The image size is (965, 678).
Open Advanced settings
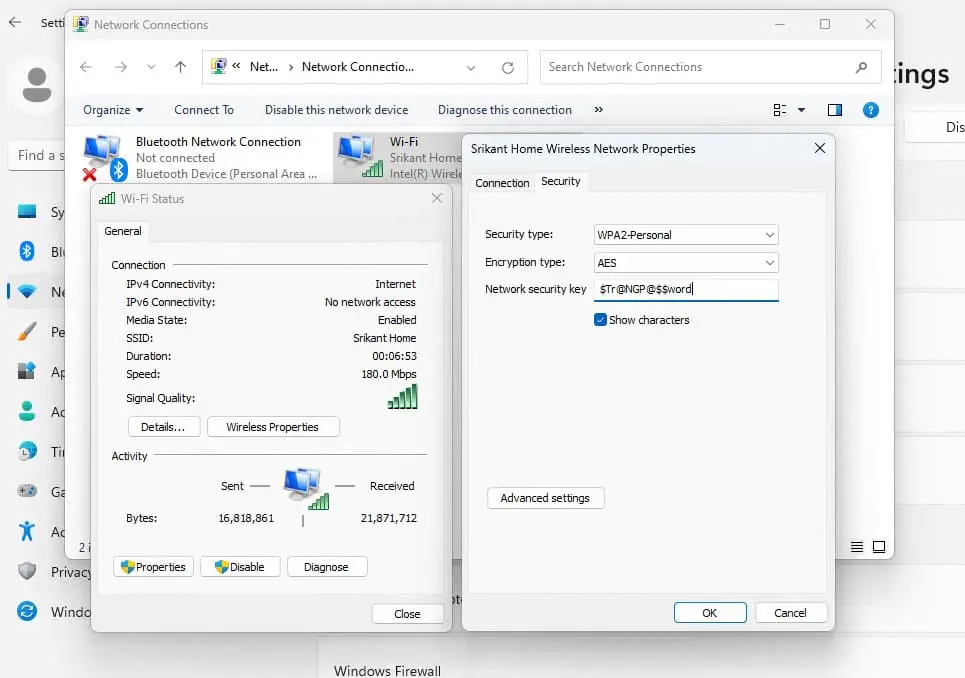[x=545, y=498]
